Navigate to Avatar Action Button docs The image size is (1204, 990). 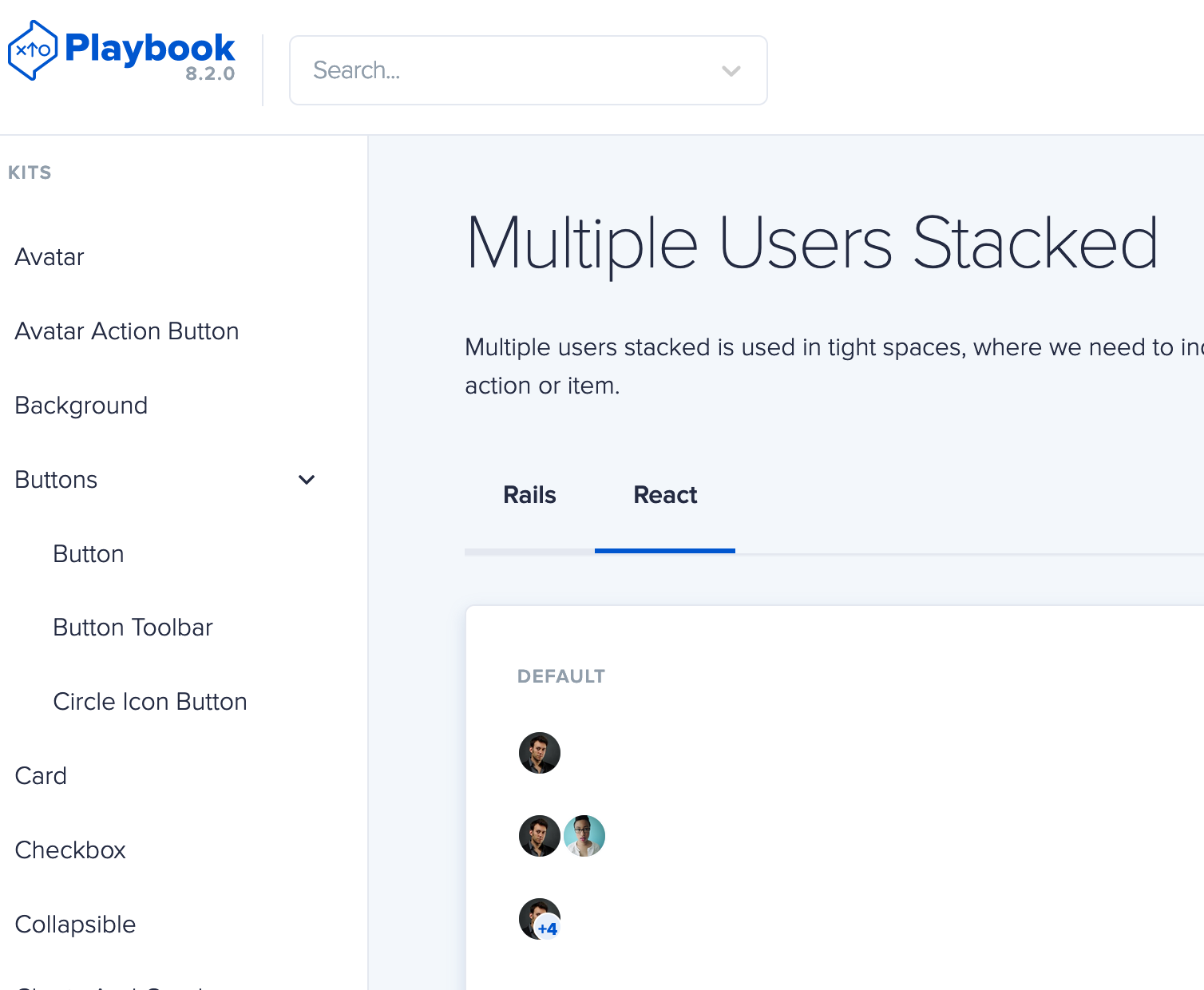[126, 331]
